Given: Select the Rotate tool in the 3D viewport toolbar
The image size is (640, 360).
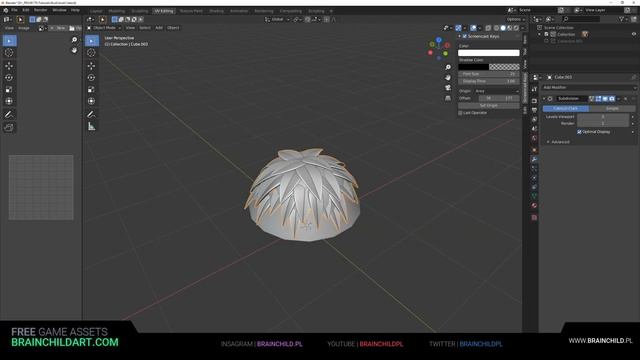Looking at the screenshot, I should tap(91, 78).
